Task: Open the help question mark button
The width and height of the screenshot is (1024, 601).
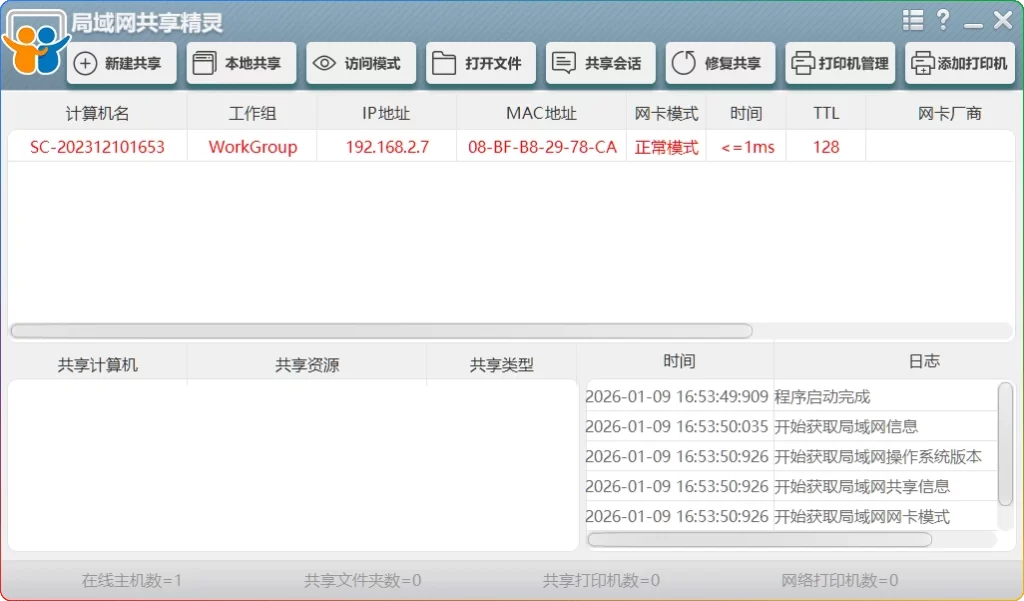Action: pyautogui.click(x=945, y=19)
